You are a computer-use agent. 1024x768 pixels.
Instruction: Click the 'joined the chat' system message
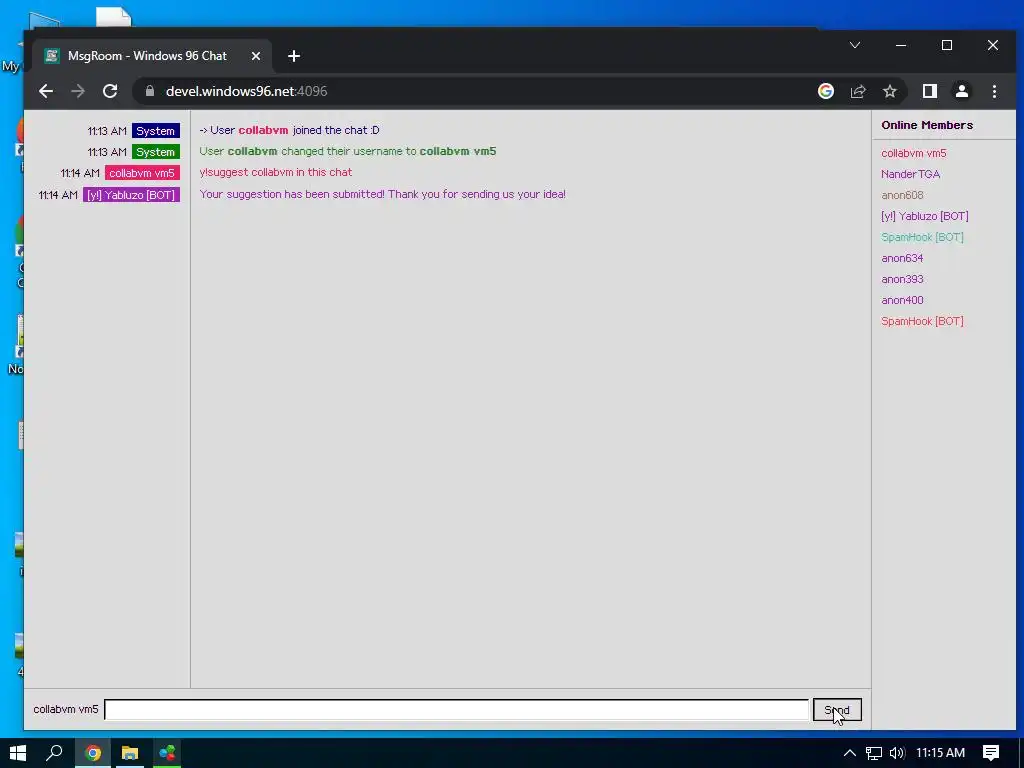289,130
